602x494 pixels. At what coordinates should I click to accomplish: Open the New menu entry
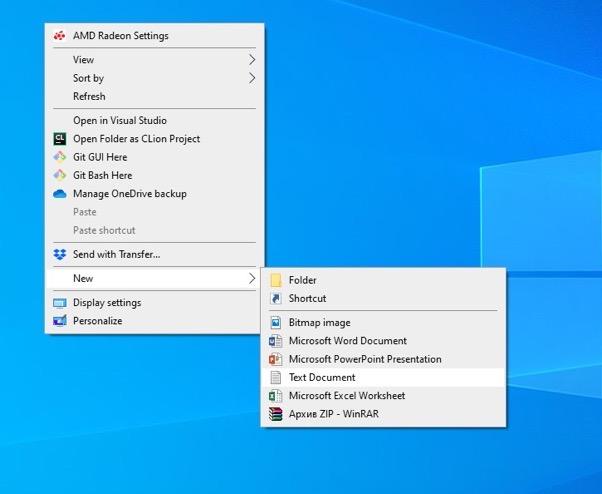[155, 279]
